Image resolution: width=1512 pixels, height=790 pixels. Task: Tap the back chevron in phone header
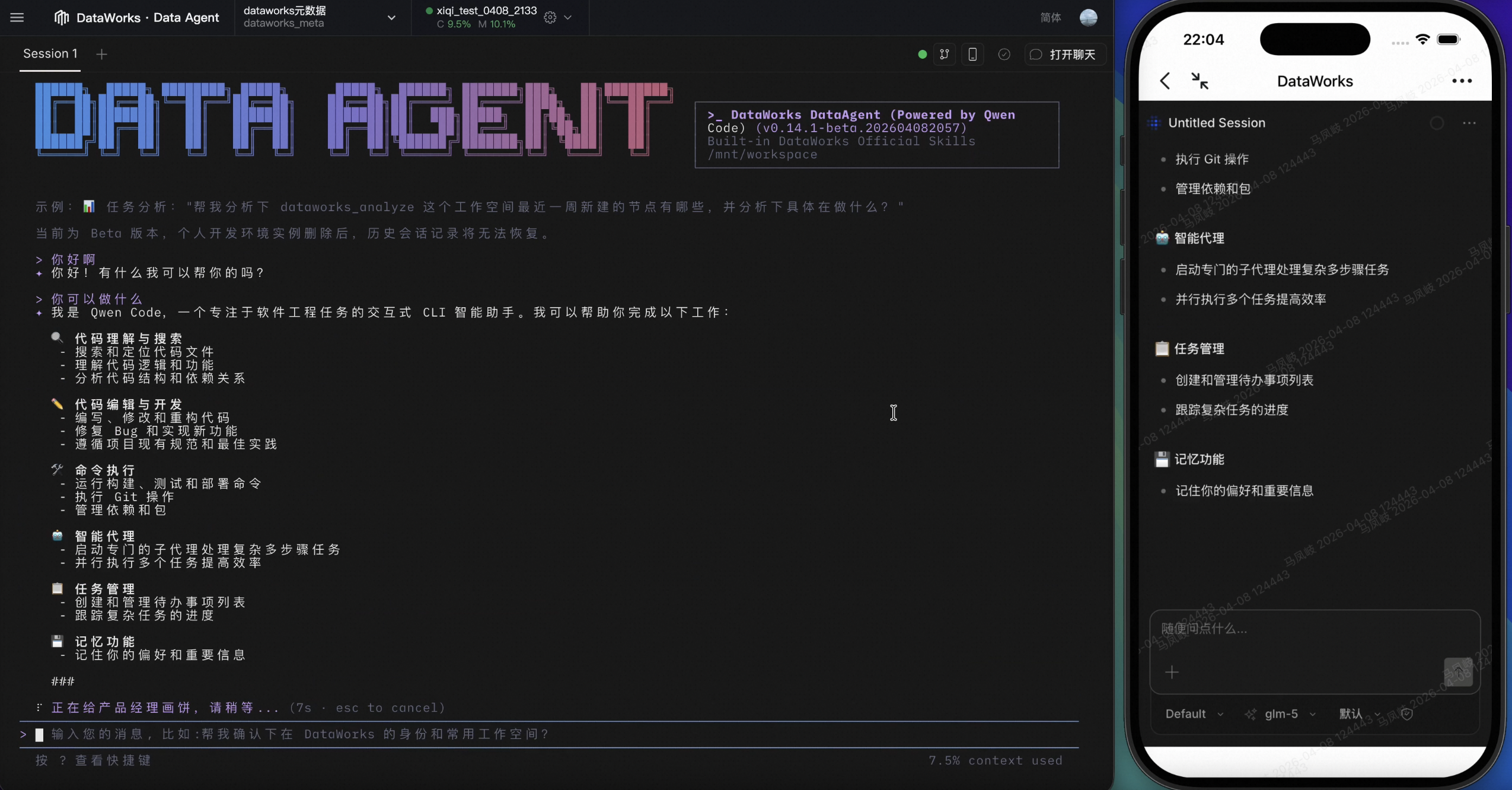(x=1165, y=81)
